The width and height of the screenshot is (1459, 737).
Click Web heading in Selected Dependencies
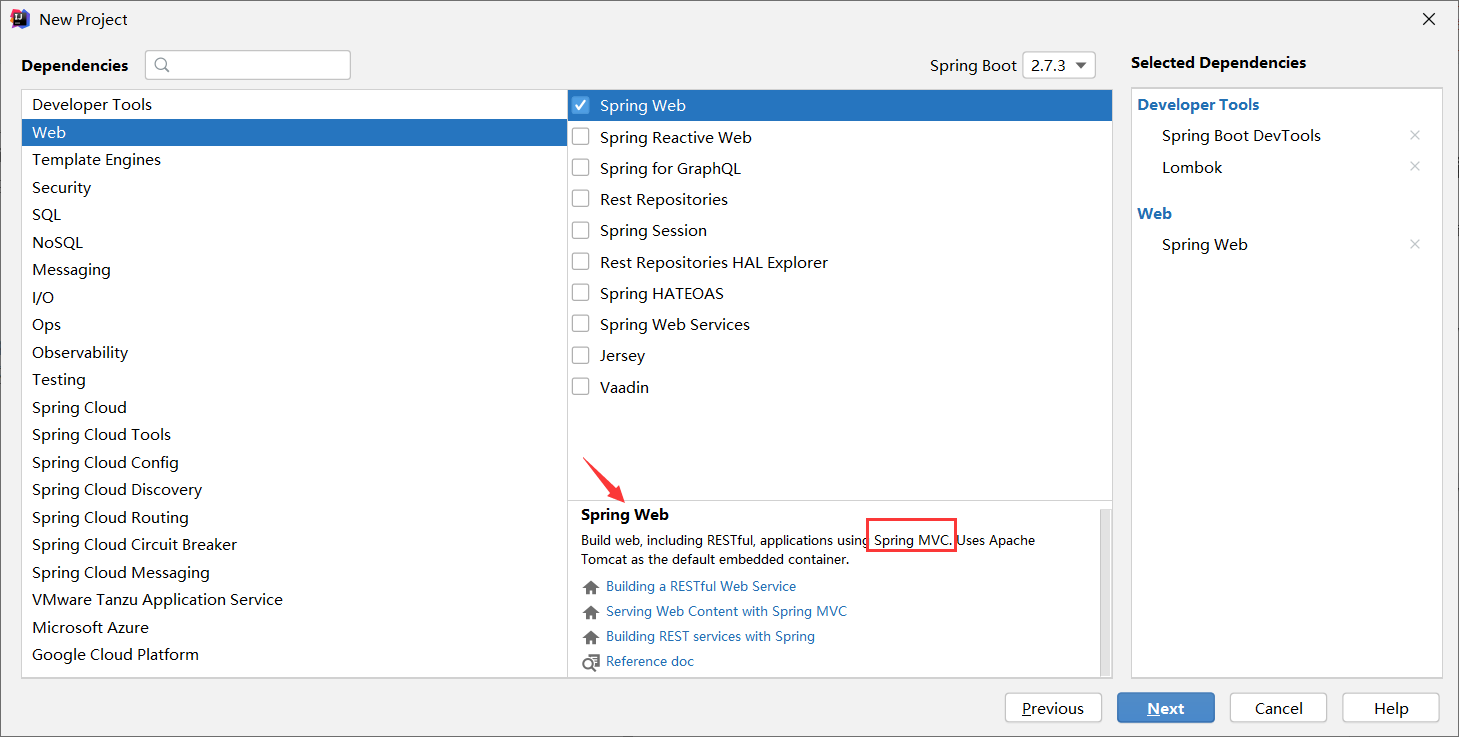[1154, 214]
